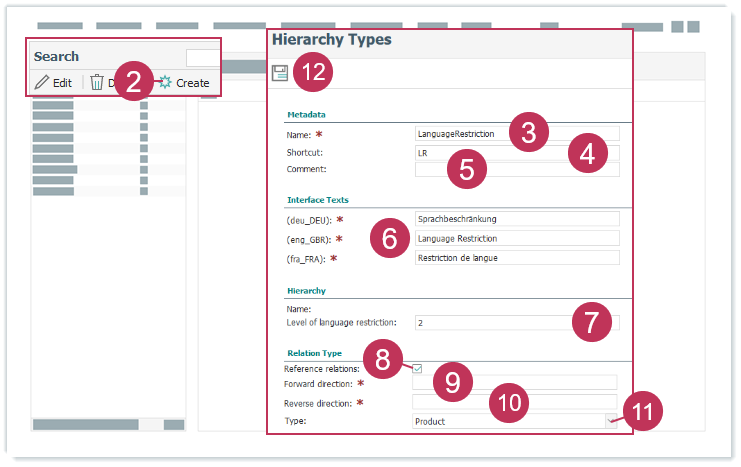Toggle the Reference relations checkbox
Viewport: 741px width, 467px height.
418,369
